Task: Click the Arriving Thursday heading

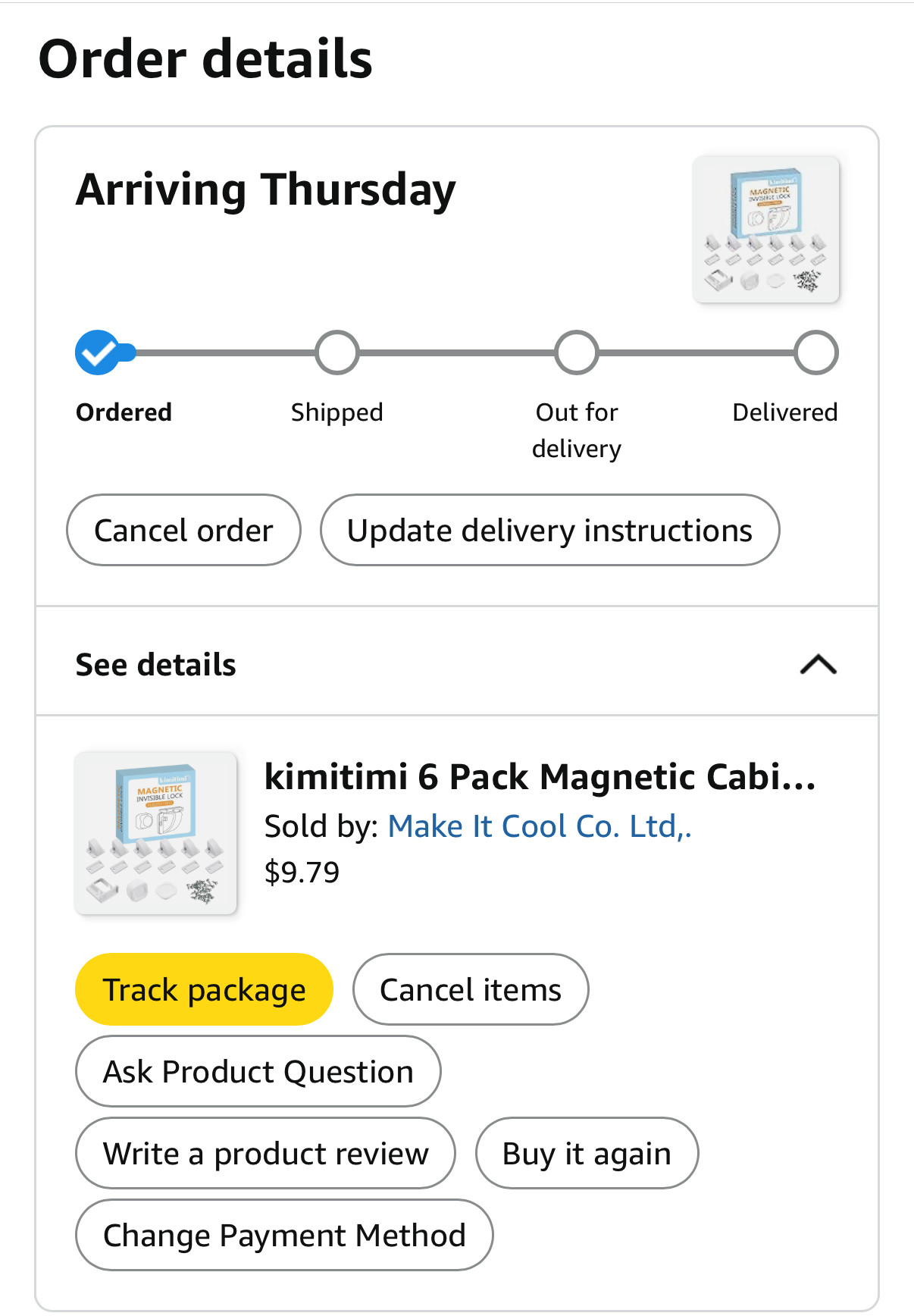Action: click(x=266, y=190)
